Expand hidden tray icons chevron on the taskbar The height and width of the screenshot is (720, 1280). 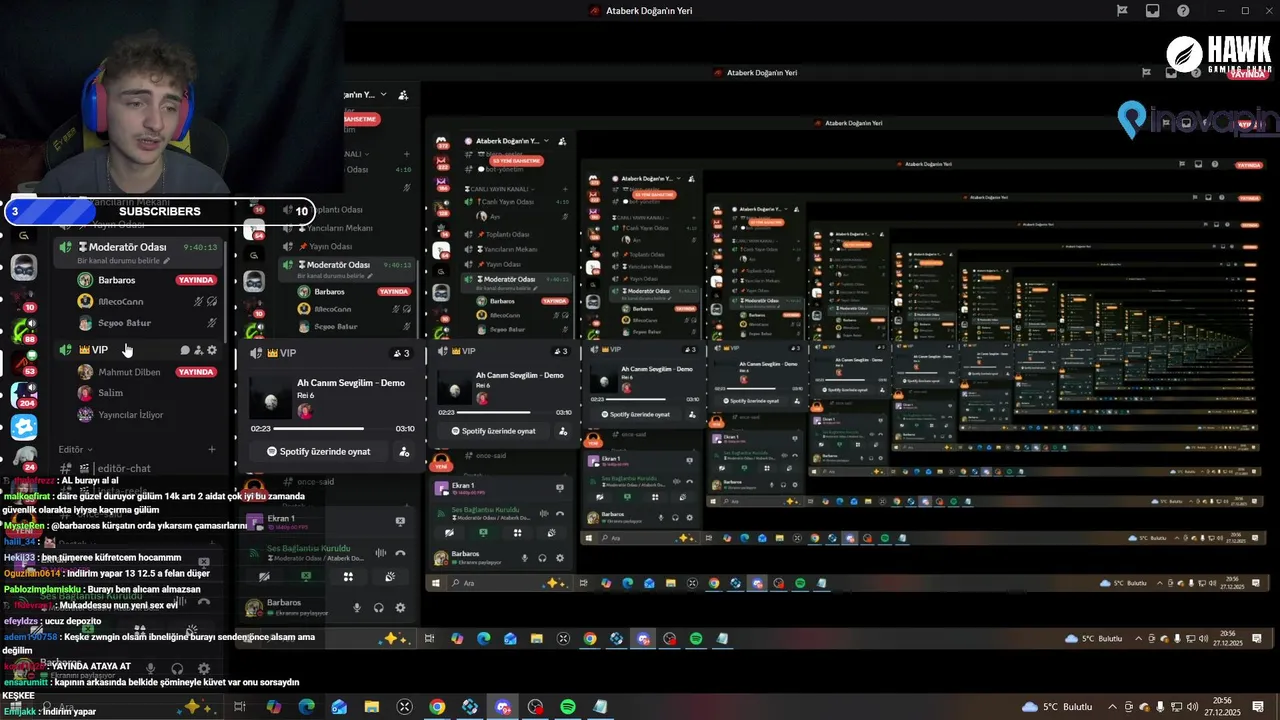[x=1113, y=707]
